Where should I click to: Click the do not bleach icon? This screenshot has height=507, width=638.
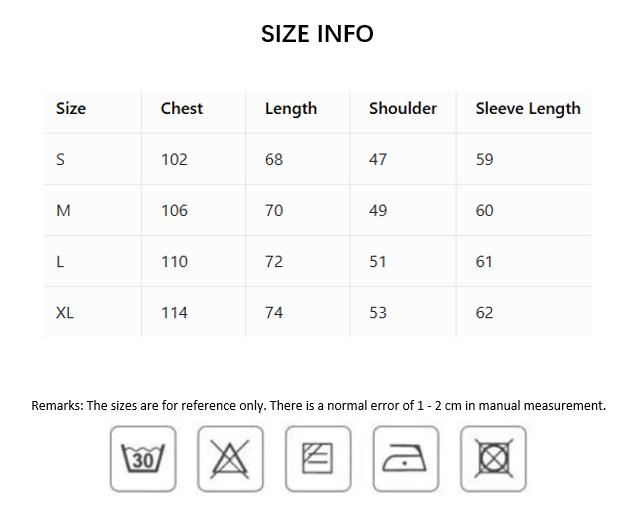(230, 458)
